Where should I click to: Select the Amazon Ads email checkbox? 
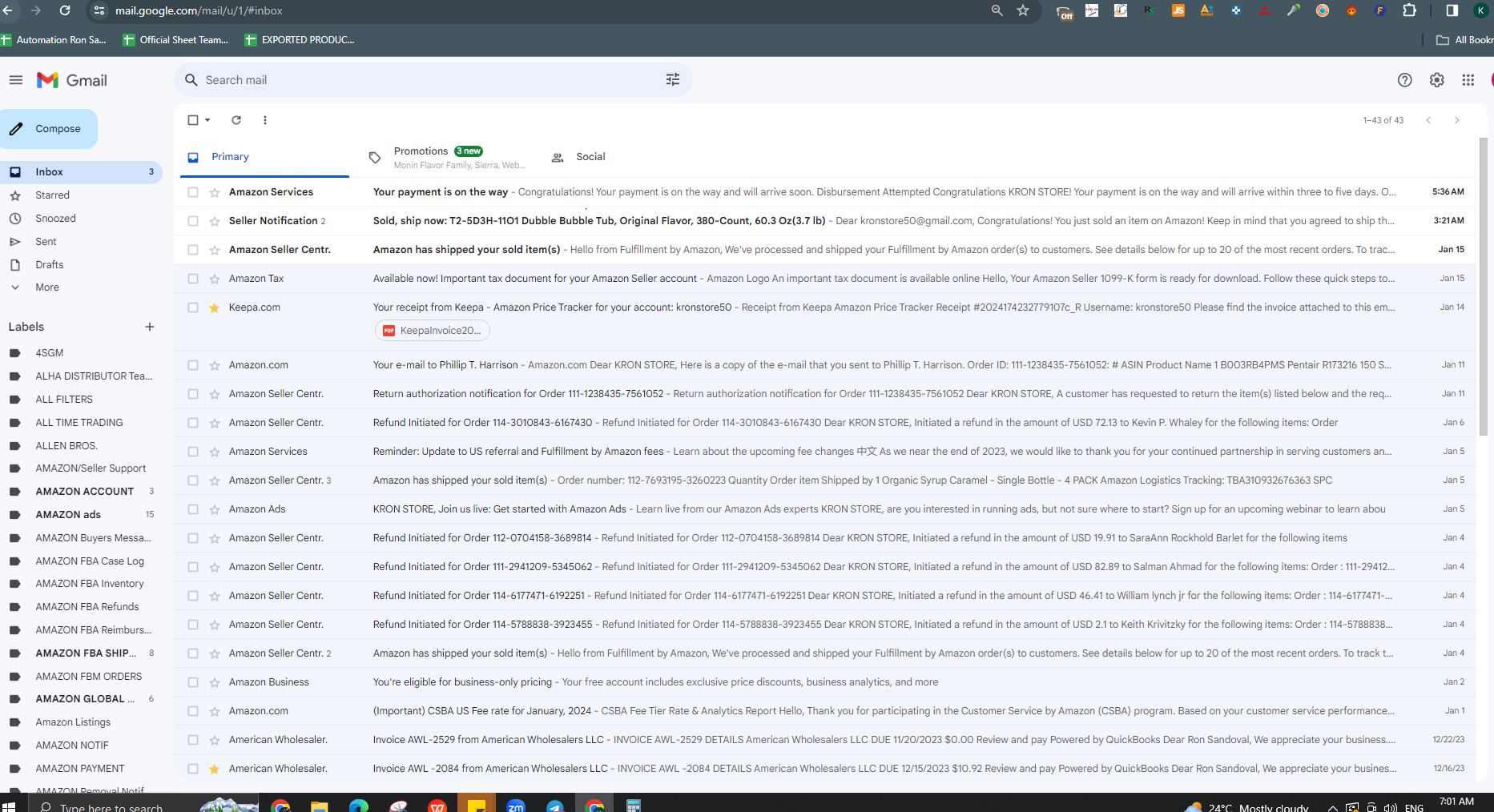pyautogui.click(x=193, y=509)
